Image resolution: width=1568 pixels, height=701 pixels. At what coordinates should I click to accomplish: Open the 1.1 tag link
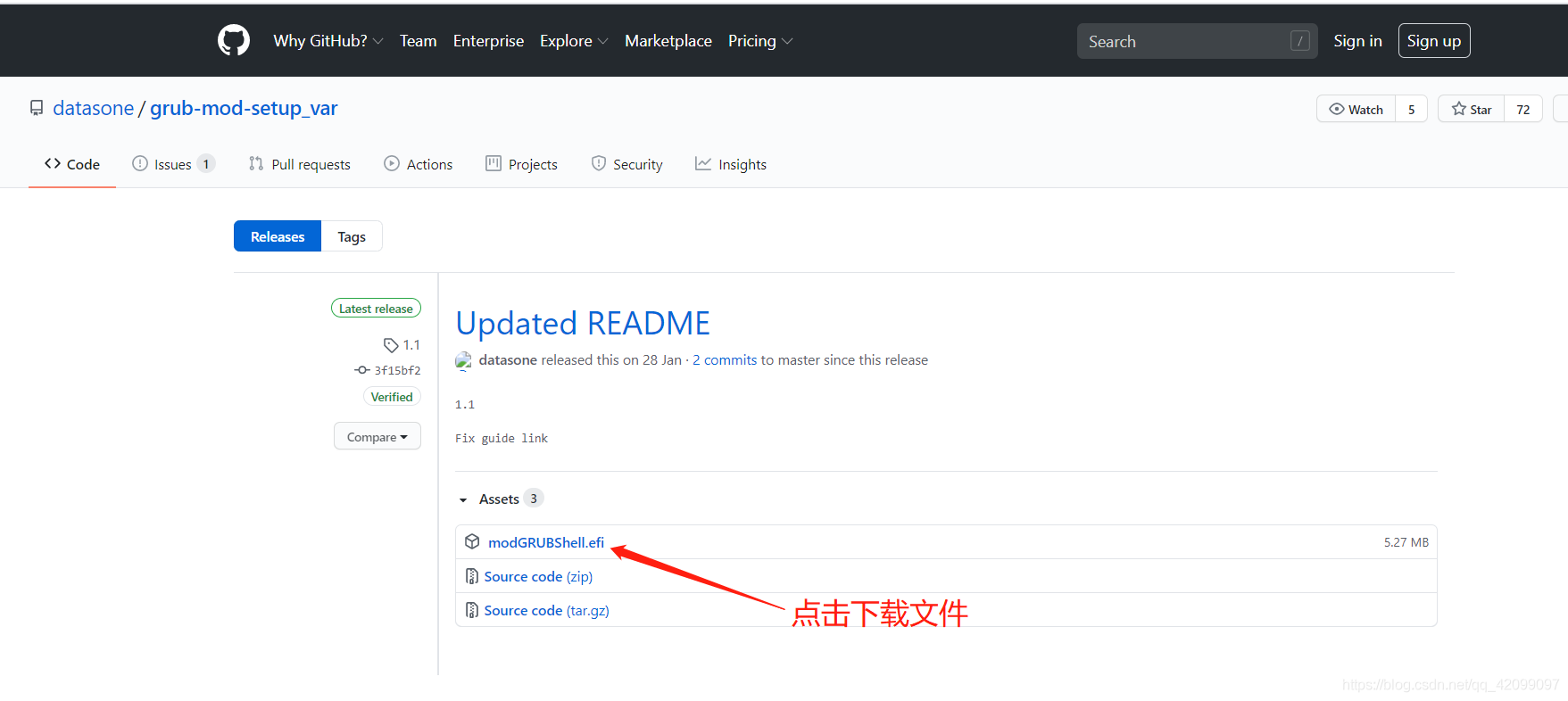point(411,345)
